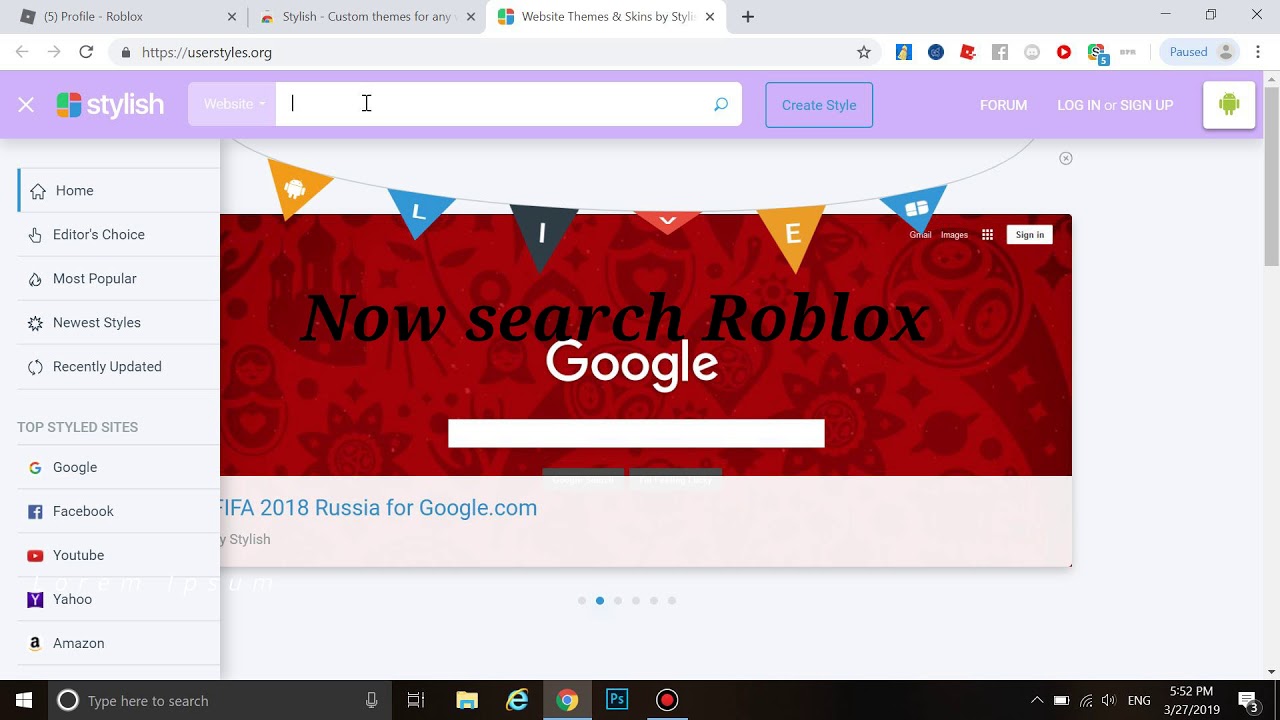The image size is (1280, 720).
Task: Click the Windows Start button
Action: tap(24, 700)
